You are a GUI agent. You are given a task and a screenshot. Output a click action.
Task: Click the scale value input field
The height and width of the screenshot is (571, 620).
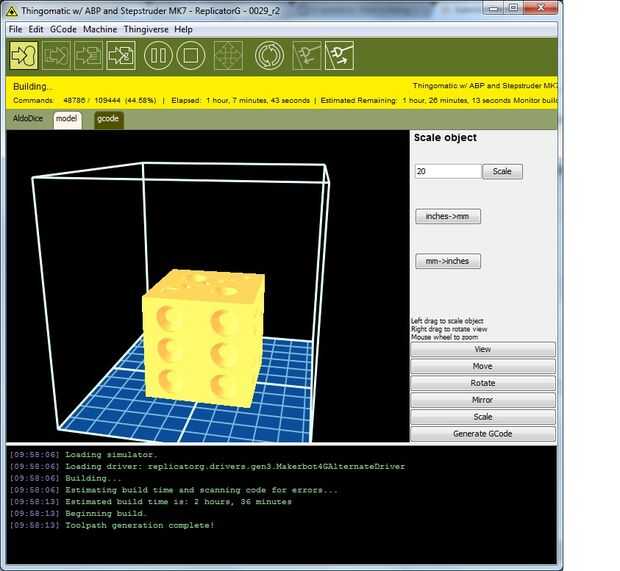coord(448,172)
